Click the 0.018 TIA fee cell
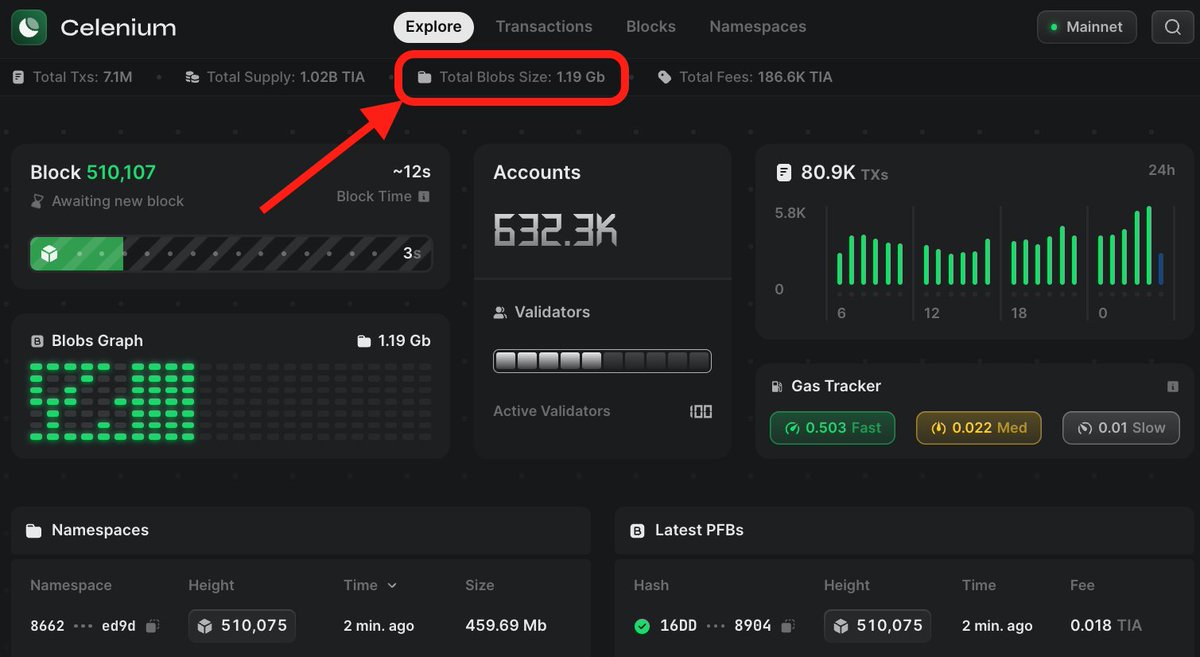1200x657 pixels. pyautogui.click(x=1106, y=626)
